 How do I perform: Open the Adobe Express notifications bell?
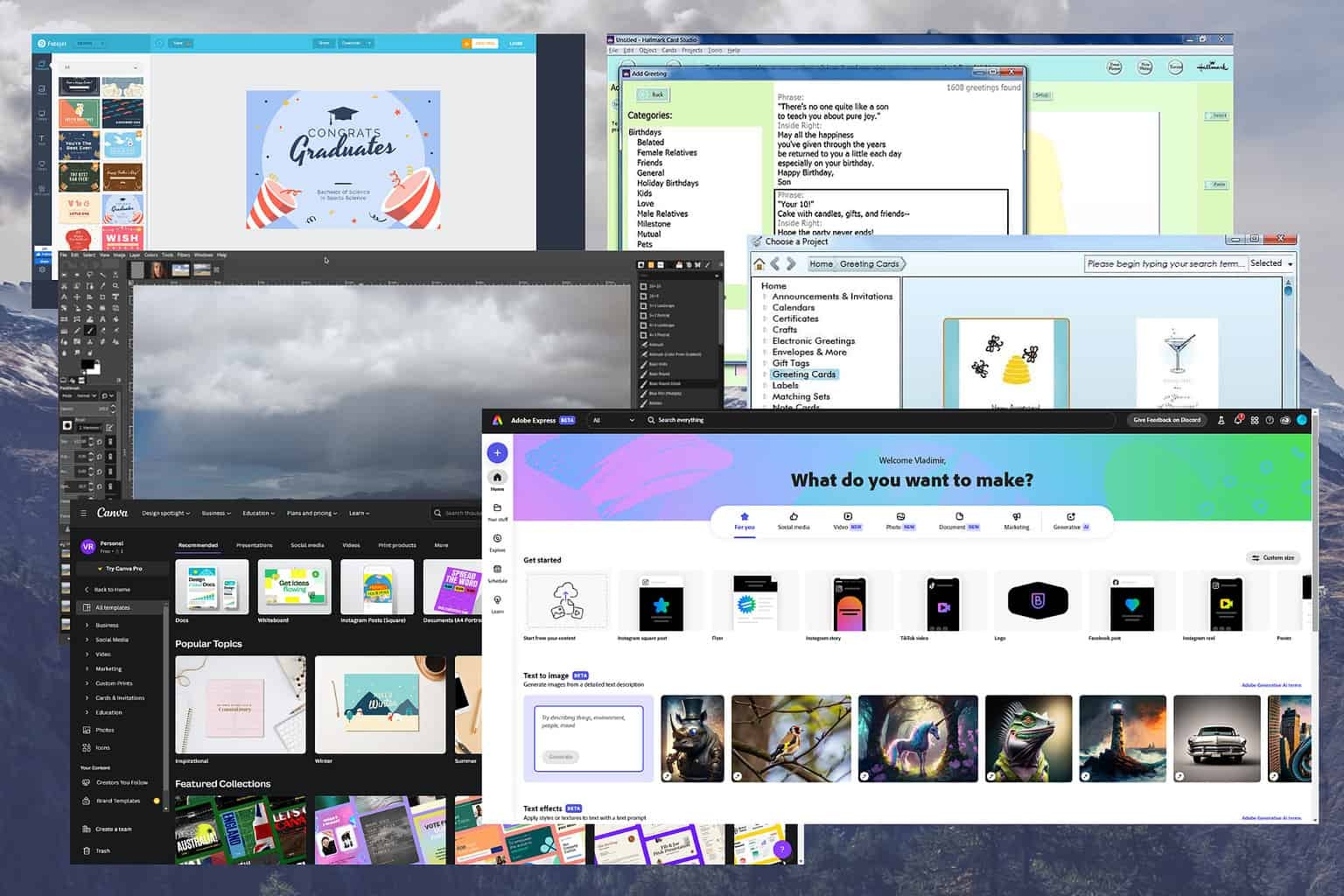pyautogui.click(x=1237, y=420)
